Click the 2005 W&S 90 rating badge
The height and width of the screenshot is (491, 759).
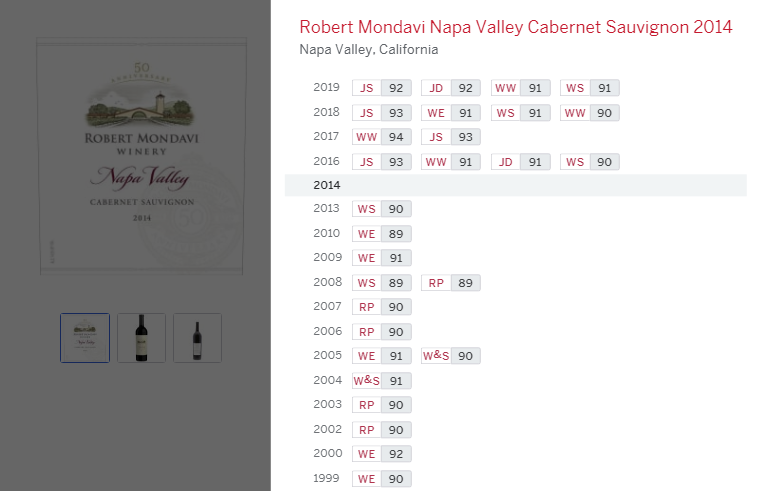tap(451, 356)
